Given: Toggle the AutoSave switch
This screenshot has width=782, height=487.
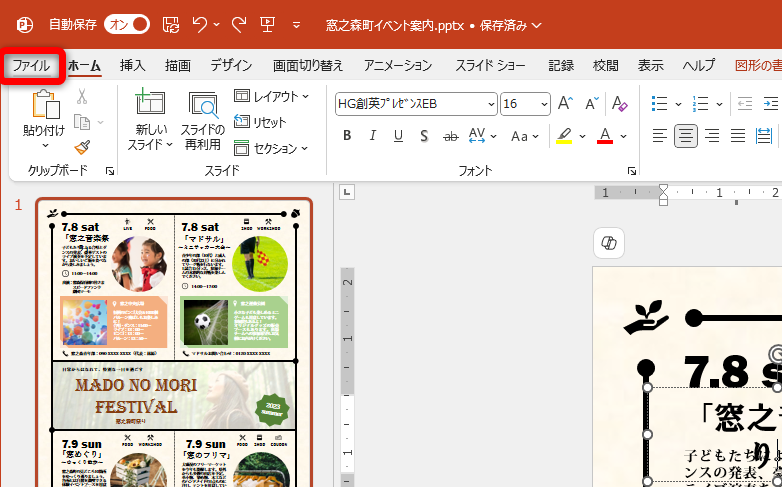Looking at the screenshot, I should (x=127, y=24).
